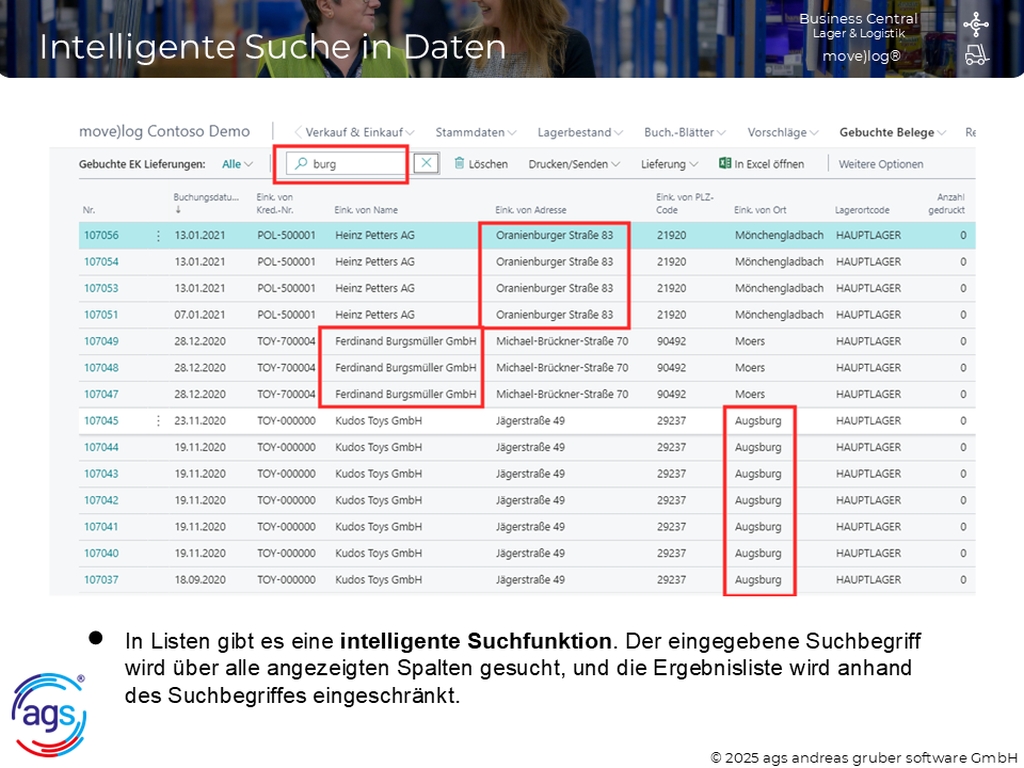Open delivery number 107049
Screen dimensions: 1024x768
[x=101, y=342]
